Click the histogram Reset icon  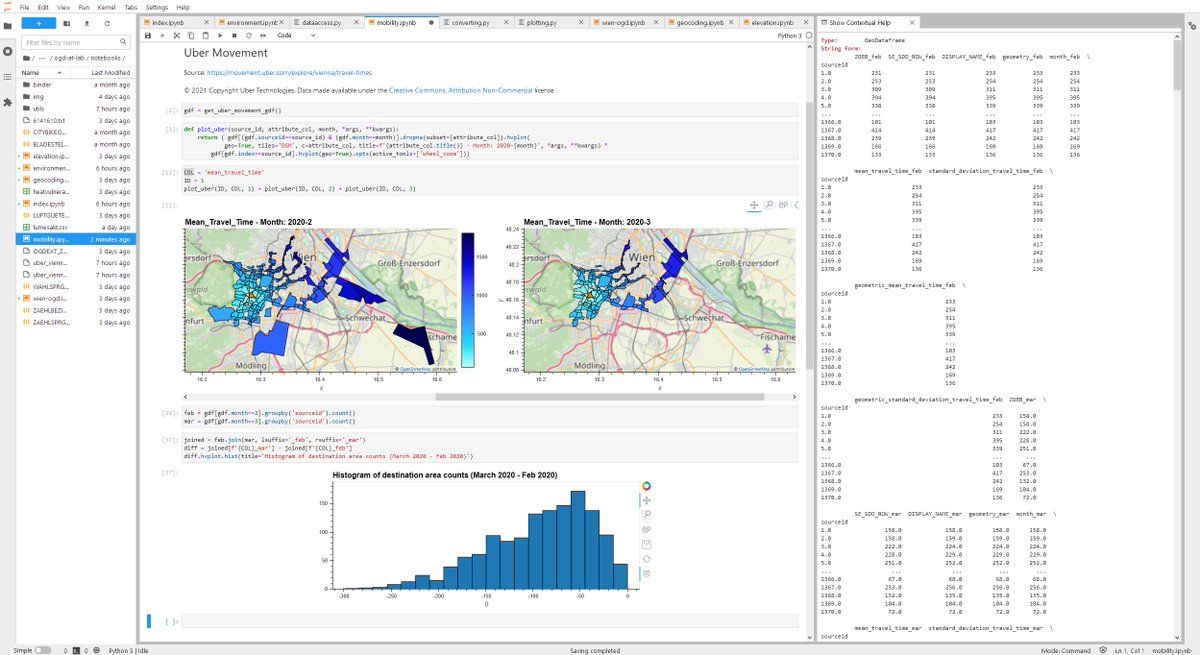(x=646, y=558)
